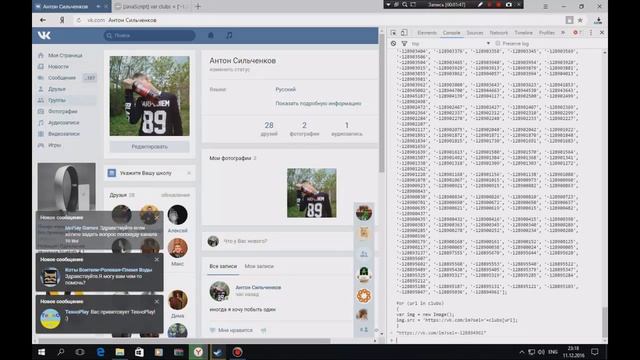The image size is (640, 360).
Task: Open "Аудиозаписи" in the VK sidebar
Action: pyautogui.click(x=65, y=122)
